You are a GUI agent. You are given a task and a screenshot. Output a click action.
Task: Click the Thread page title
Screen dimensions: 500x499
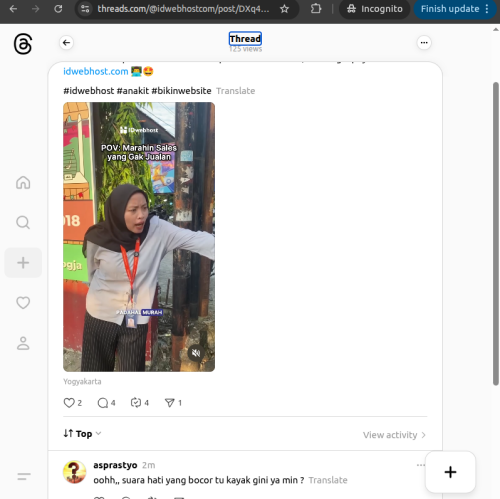pos(245,39)
